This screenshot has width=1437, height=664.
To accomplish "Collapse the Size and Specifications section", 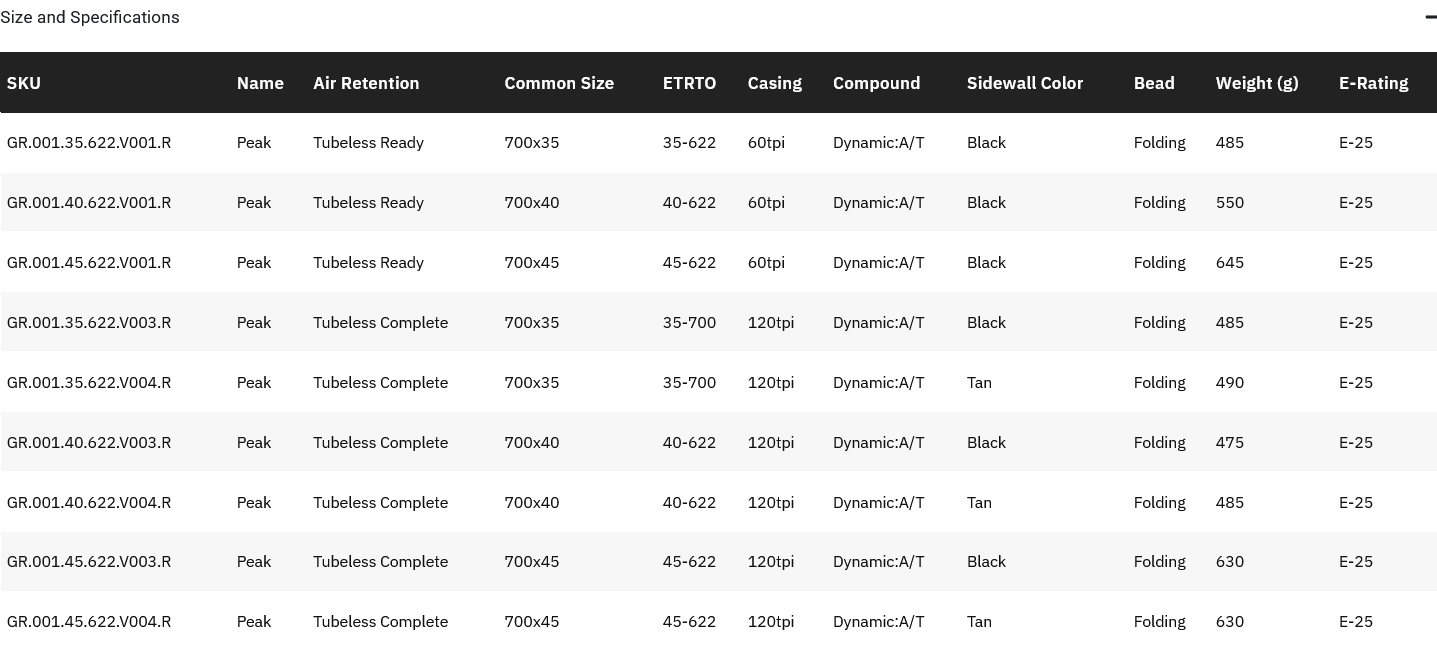I will tap(1430, 17).
